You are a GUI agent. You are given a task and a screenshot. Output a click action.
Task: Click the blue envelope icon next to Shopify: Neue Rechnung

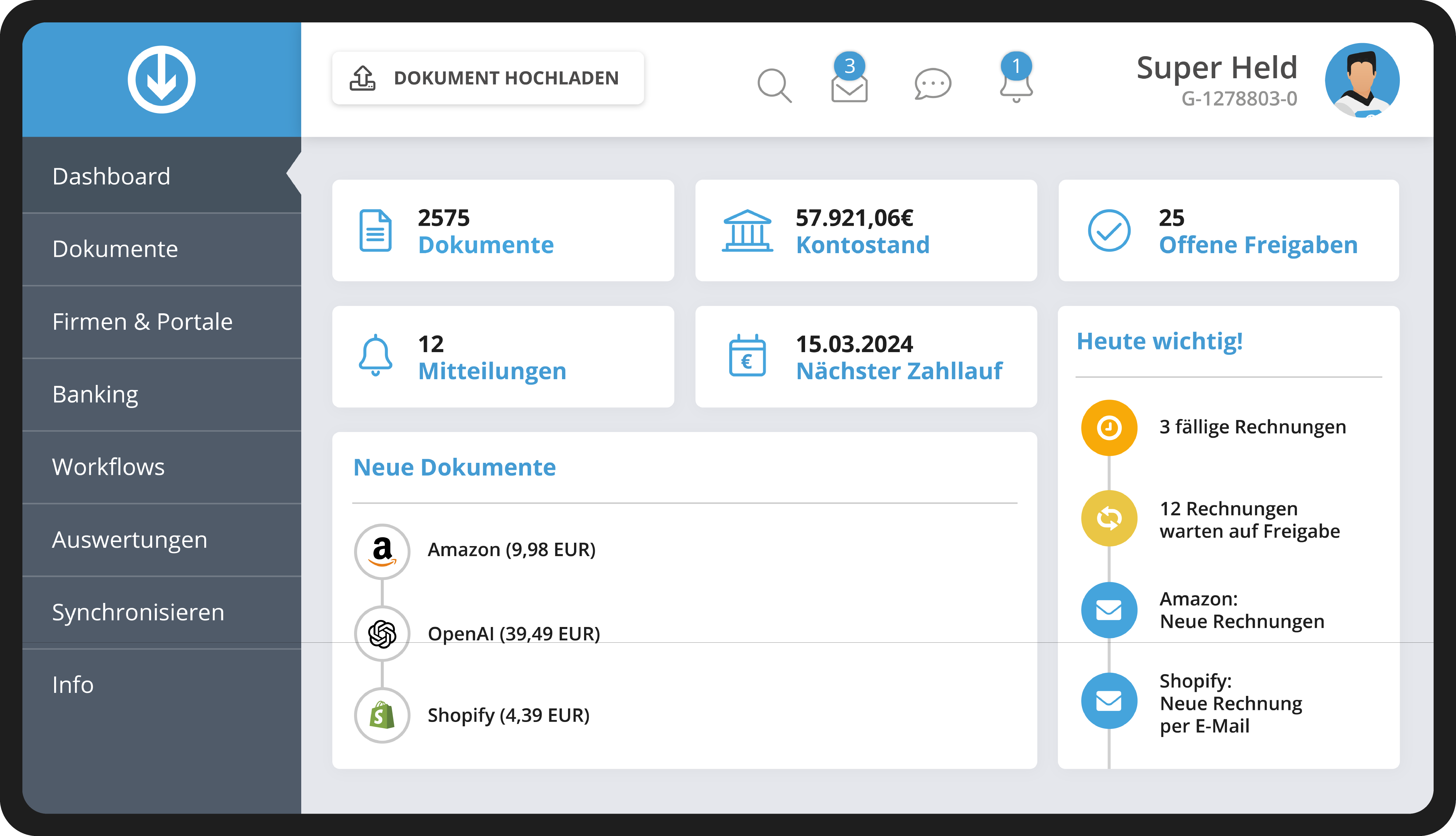click(1109, 701)
